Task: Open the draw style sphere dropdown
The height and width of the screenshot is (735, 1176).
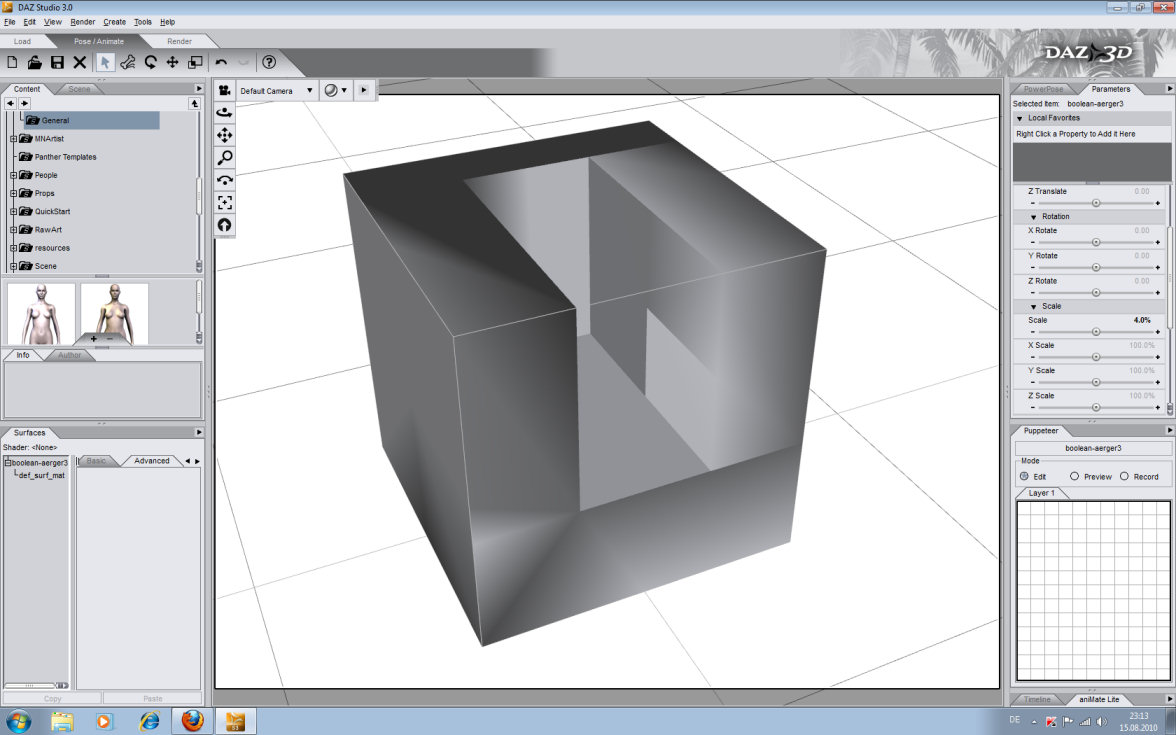Action: [x=335, y=91]
